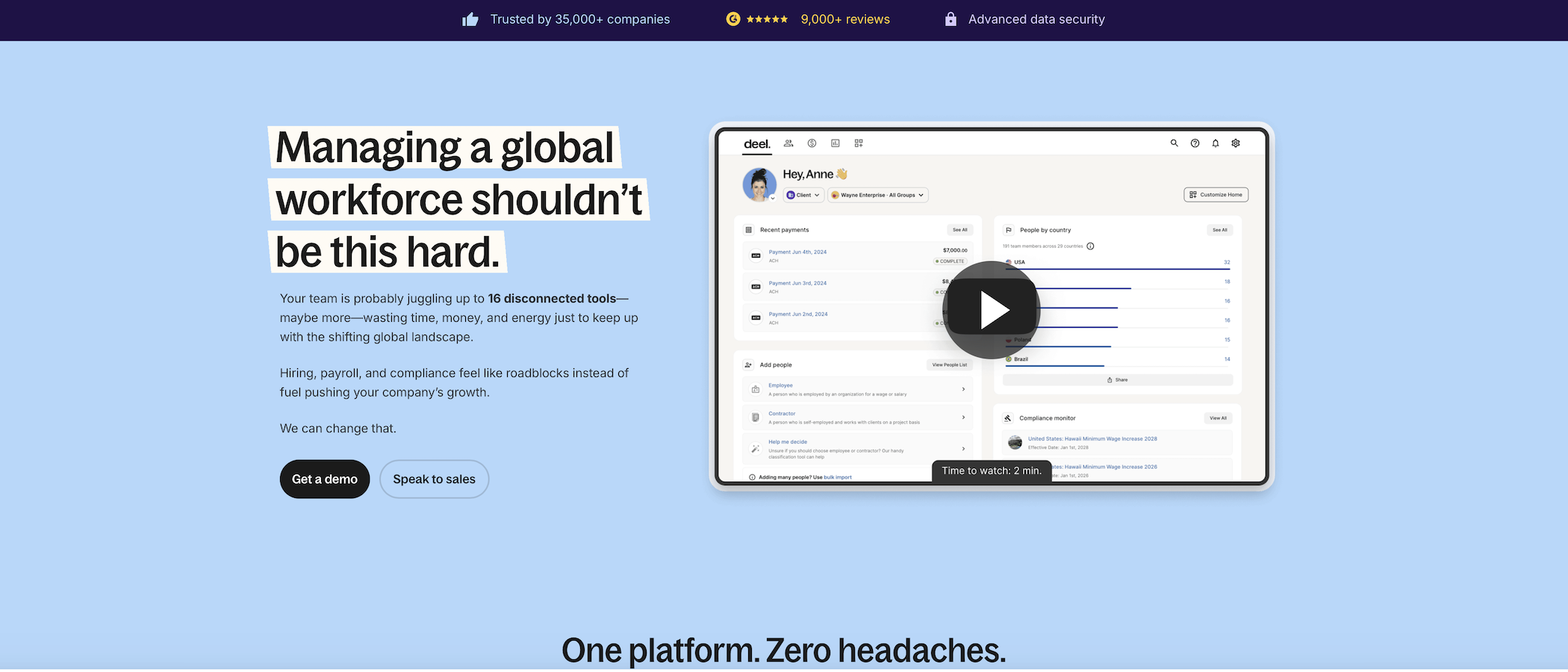The width and height of the screenshot is (1568, 672).
Task: Open the settings gear icon
Action: pyautogui.click(x=1236, y=143)
